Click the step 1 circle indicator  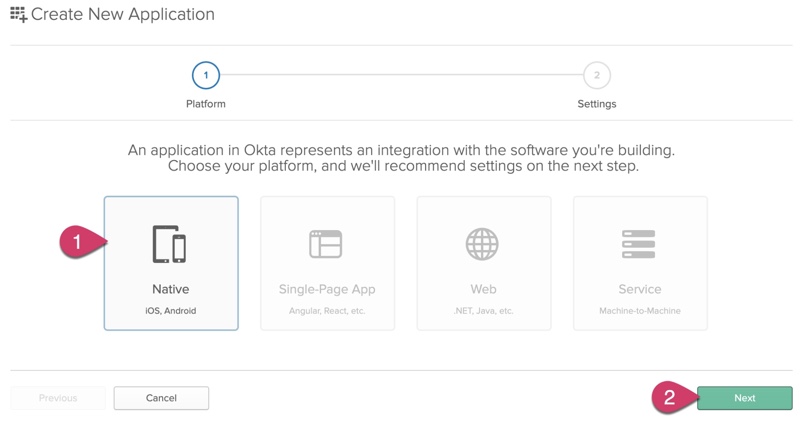(206, 75)
